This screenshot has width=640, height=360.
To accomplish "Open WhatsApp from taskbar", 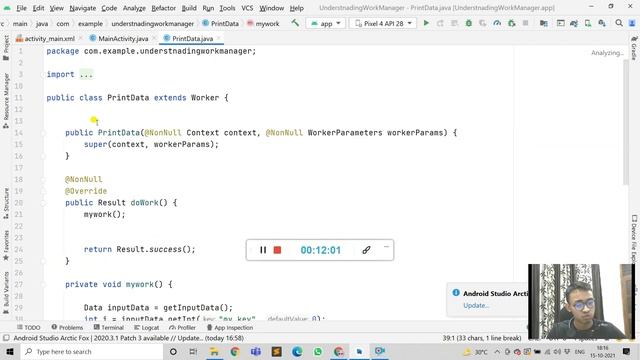I will coord(318,351).
